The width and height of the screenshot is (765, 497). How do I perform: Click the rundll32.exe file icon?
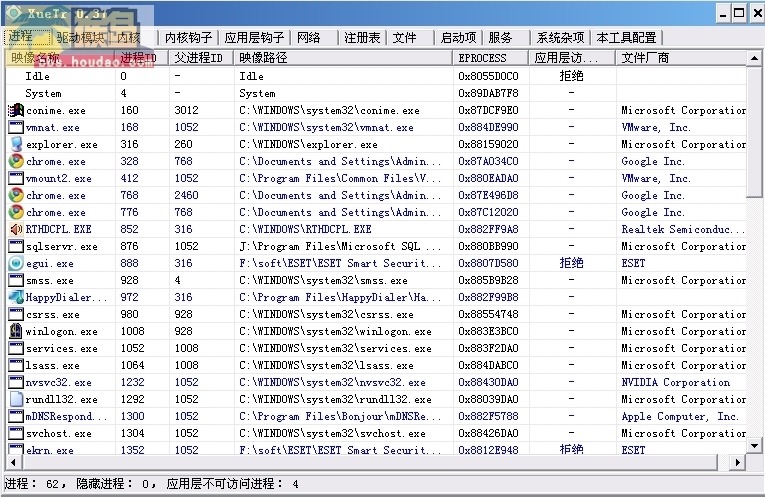(x=16, y=399)
